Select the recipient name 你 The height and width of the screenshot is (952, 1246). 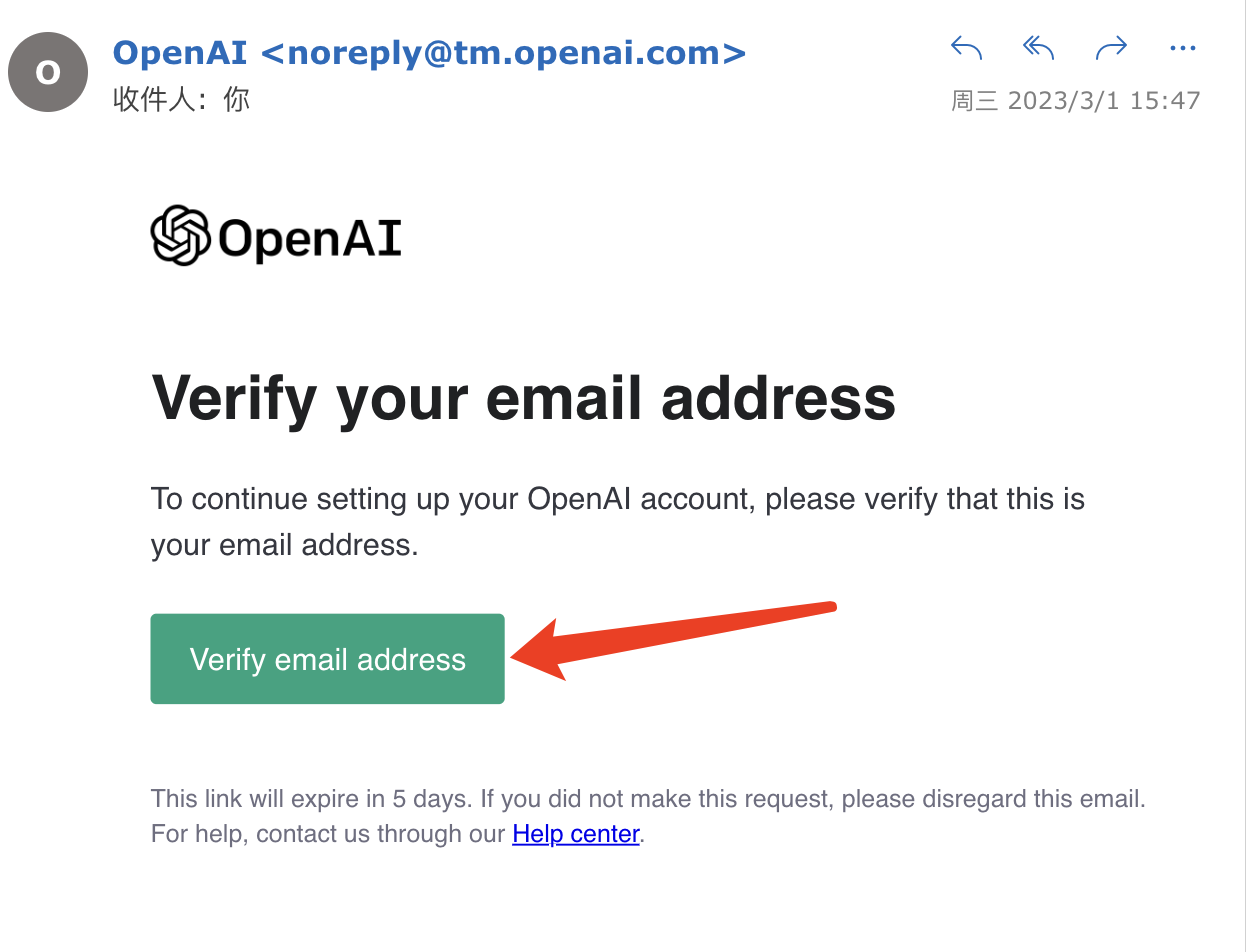point(236,100)
